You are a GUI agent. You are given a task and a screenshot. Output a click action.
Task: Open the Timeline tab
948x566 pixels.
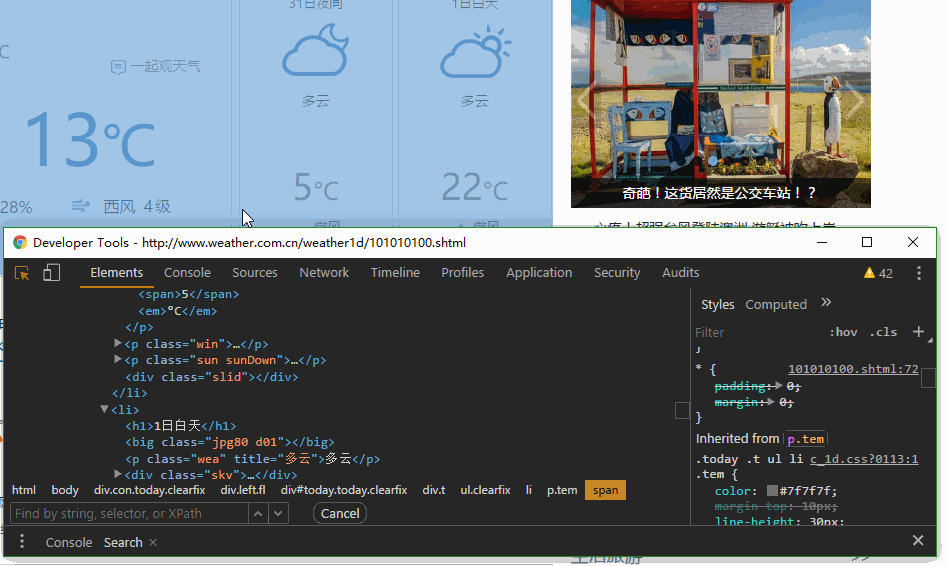(x=395, y=273)
